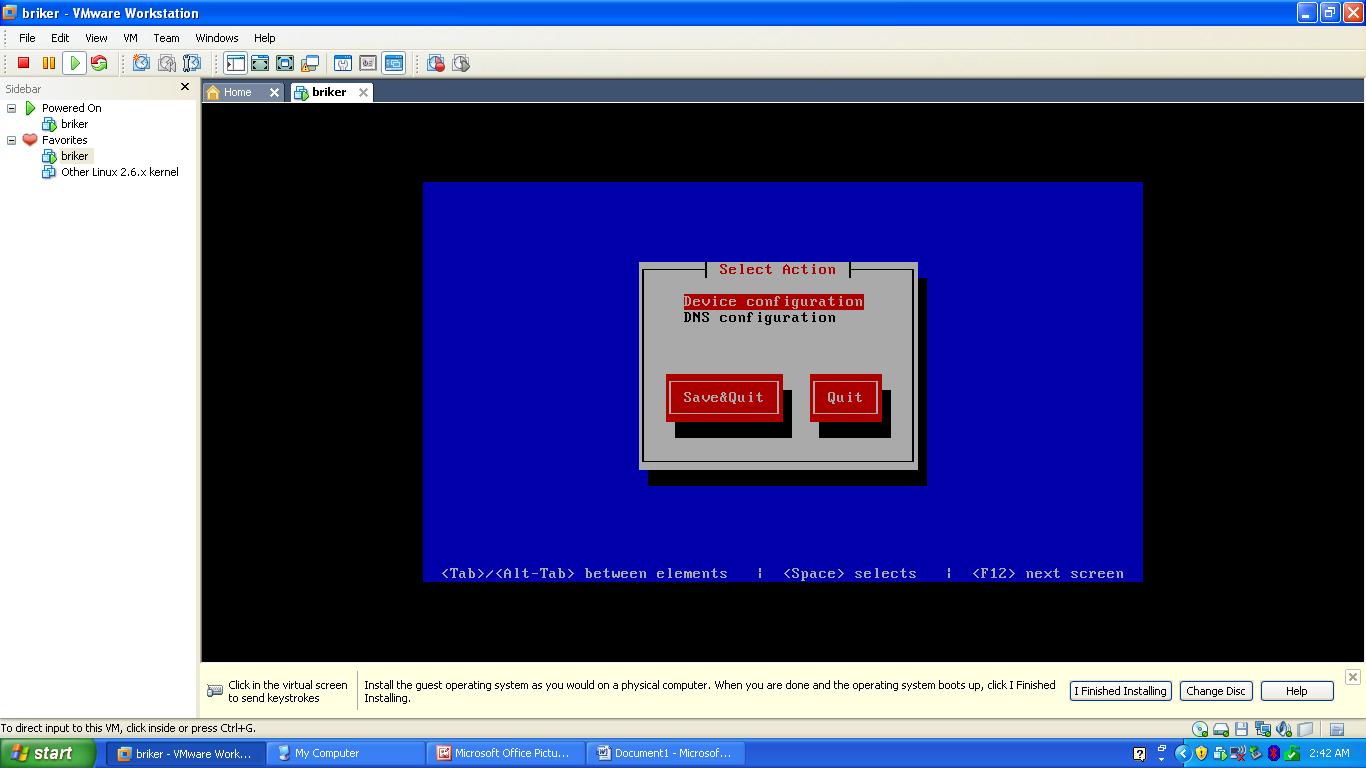Close the Sidebar panel
1366x768 pixels.
(x=184, y=87)
